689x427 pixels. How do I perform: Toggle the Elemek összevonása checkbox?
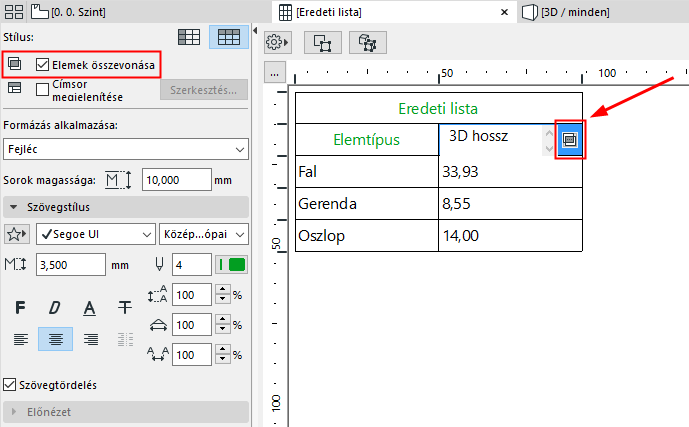[x=42, y=65]
